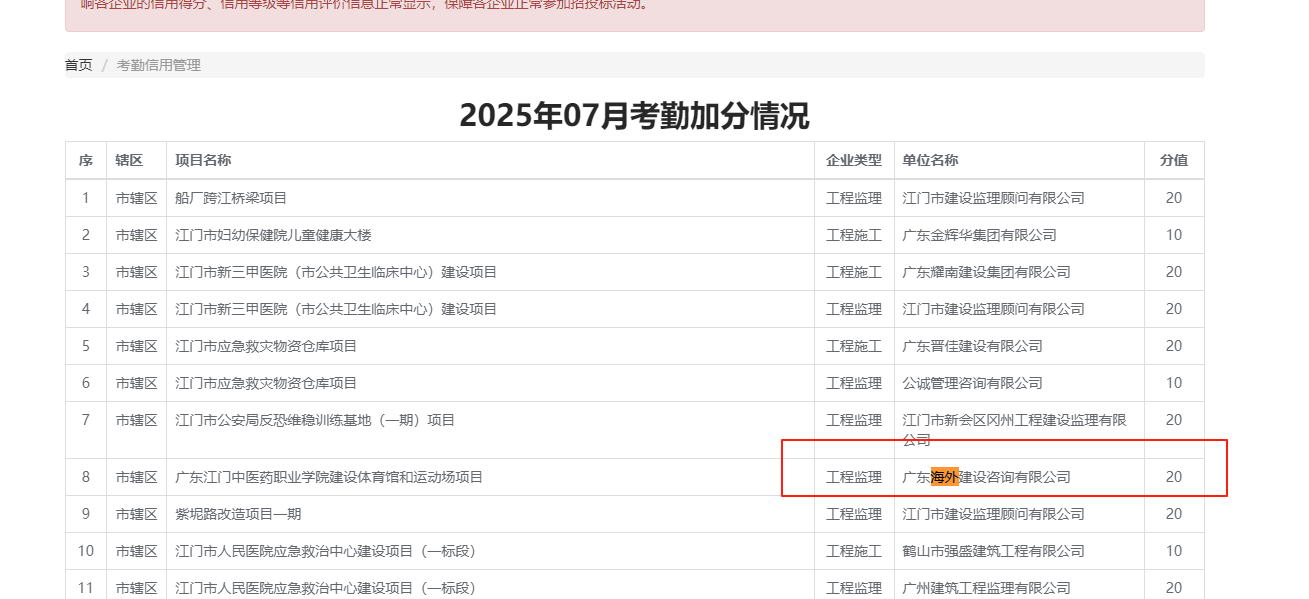Select the 江门市妇幼保健院儿童健康大楼 project cell
The width and height of the screenshot is (1309, 599).
(273, 235)
